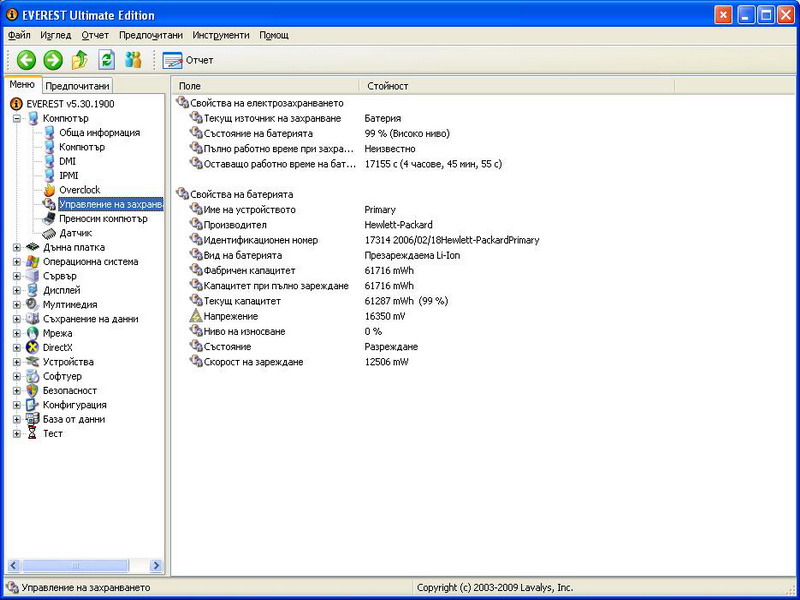The image size is (800, 600).
Task: Click the Конфигурация icon
Action: point(32,405)
